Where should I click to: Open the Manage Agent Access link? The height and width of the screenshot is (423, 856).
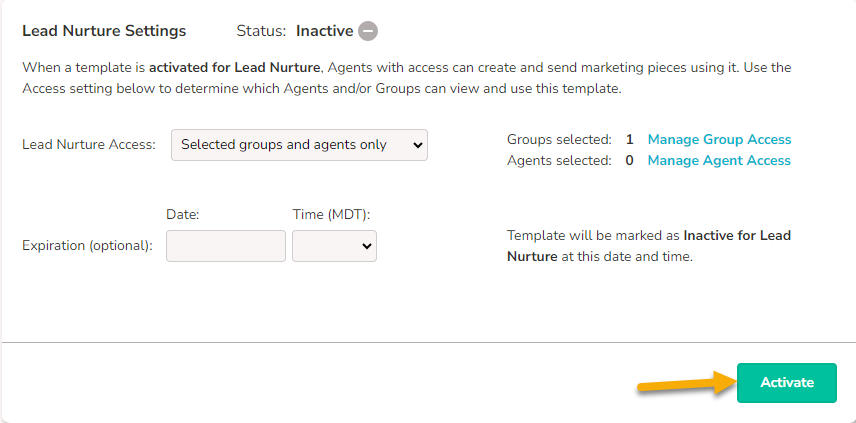coord(719,160)
